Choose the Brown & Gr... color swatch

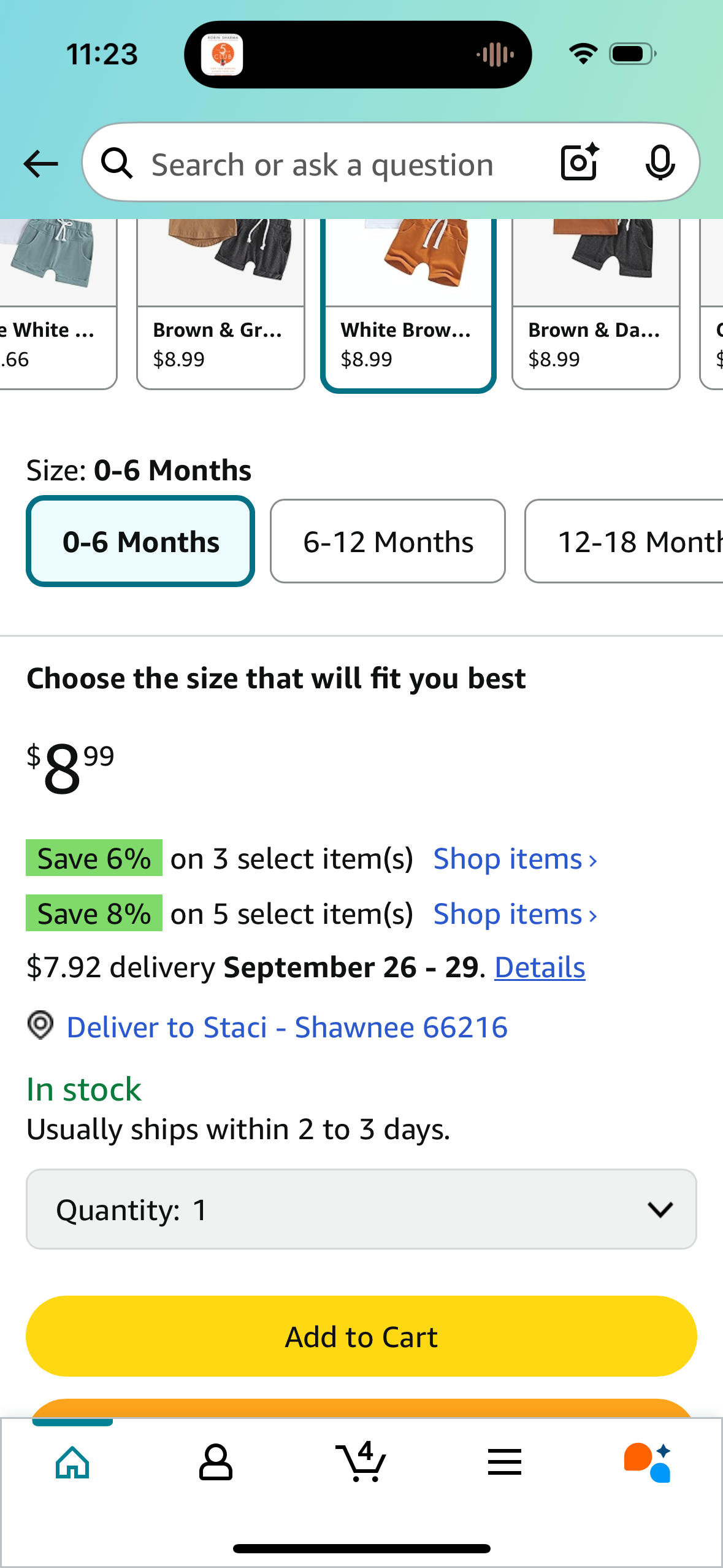click(221, 304)
